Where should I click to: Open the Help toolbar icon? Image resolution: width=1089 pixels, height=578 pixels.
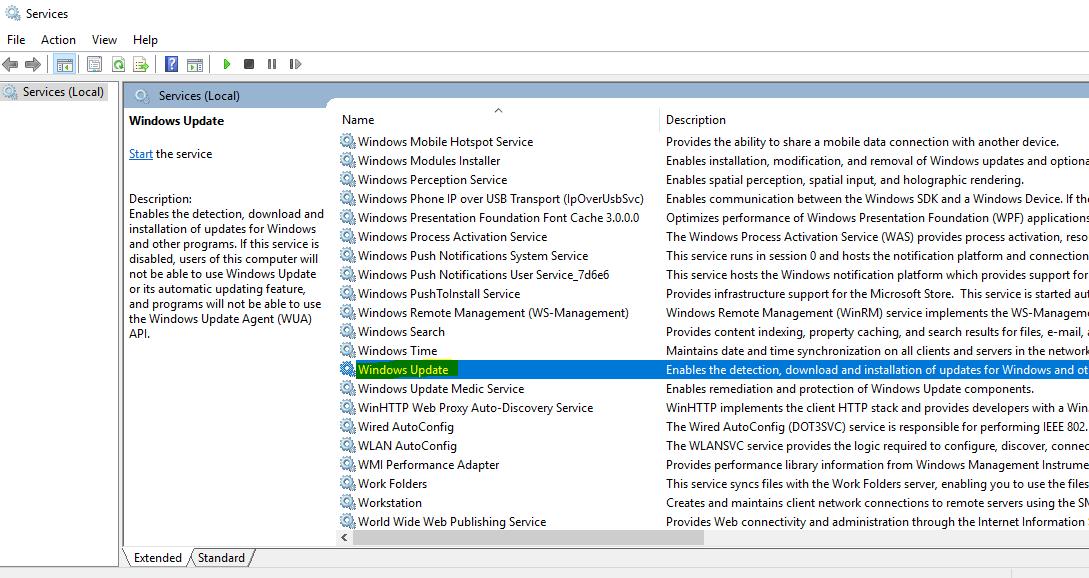pos(172,65)
